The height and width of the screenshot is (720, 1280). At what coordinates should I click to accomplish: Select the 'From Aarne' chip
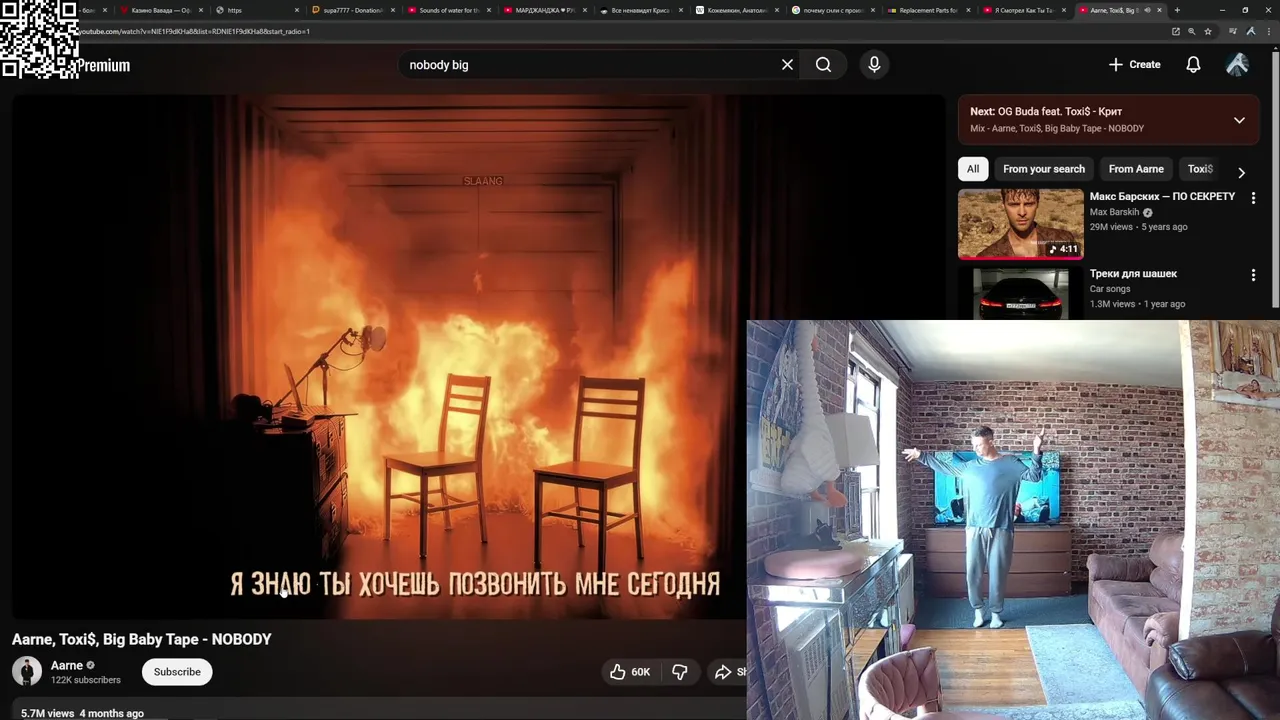click(1136, 169)
